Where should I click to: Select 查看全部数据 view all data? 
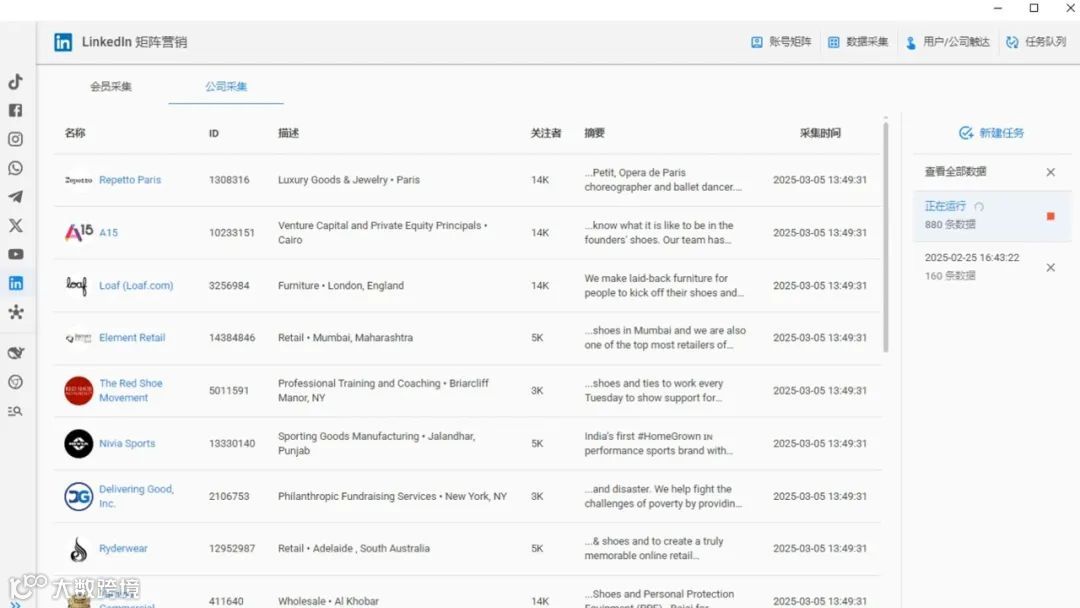tap(955, 171)
